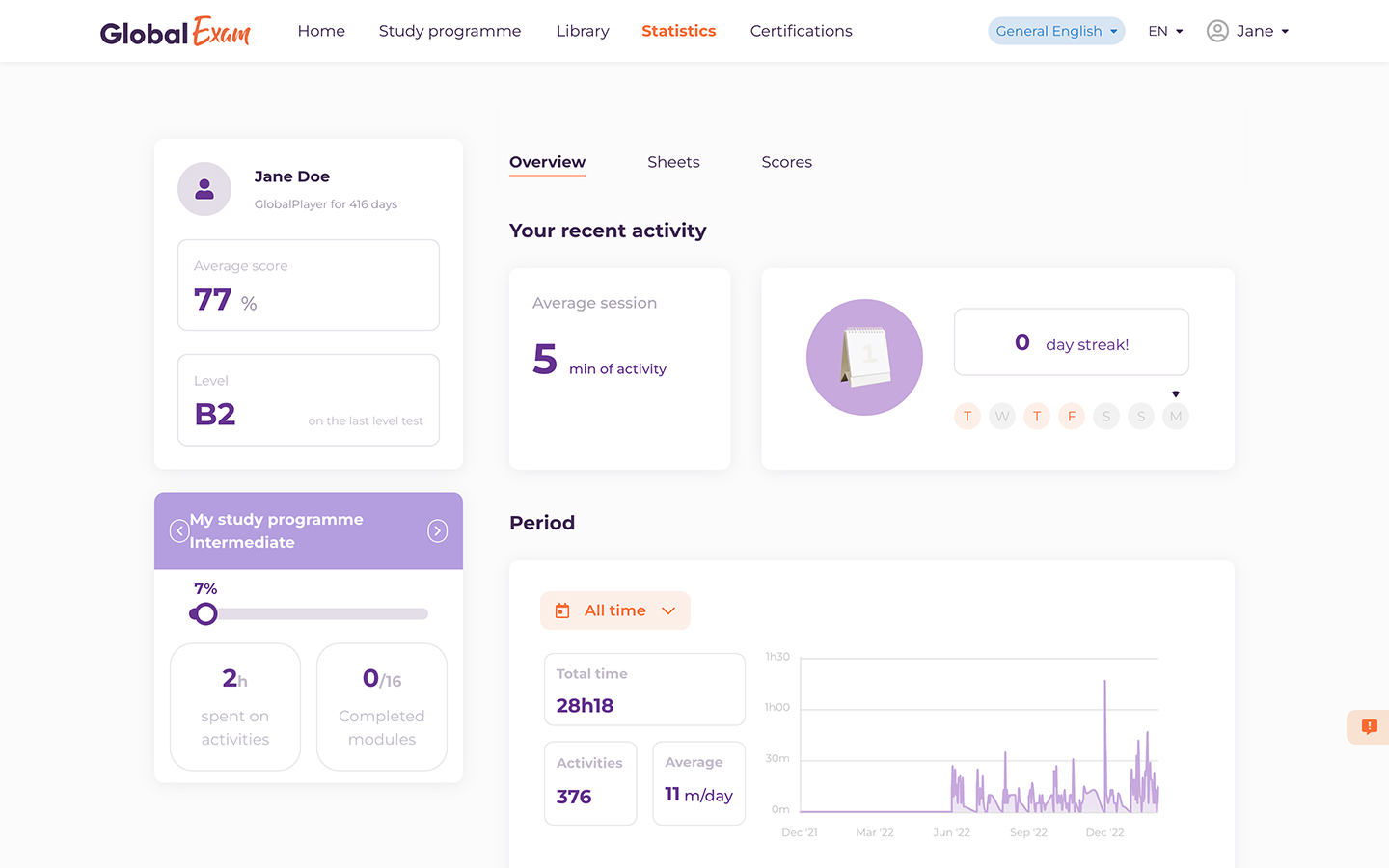Select the Monday streak day circle
The width and height of the screenshot is (1389, 868).
tap(1175, 417)
